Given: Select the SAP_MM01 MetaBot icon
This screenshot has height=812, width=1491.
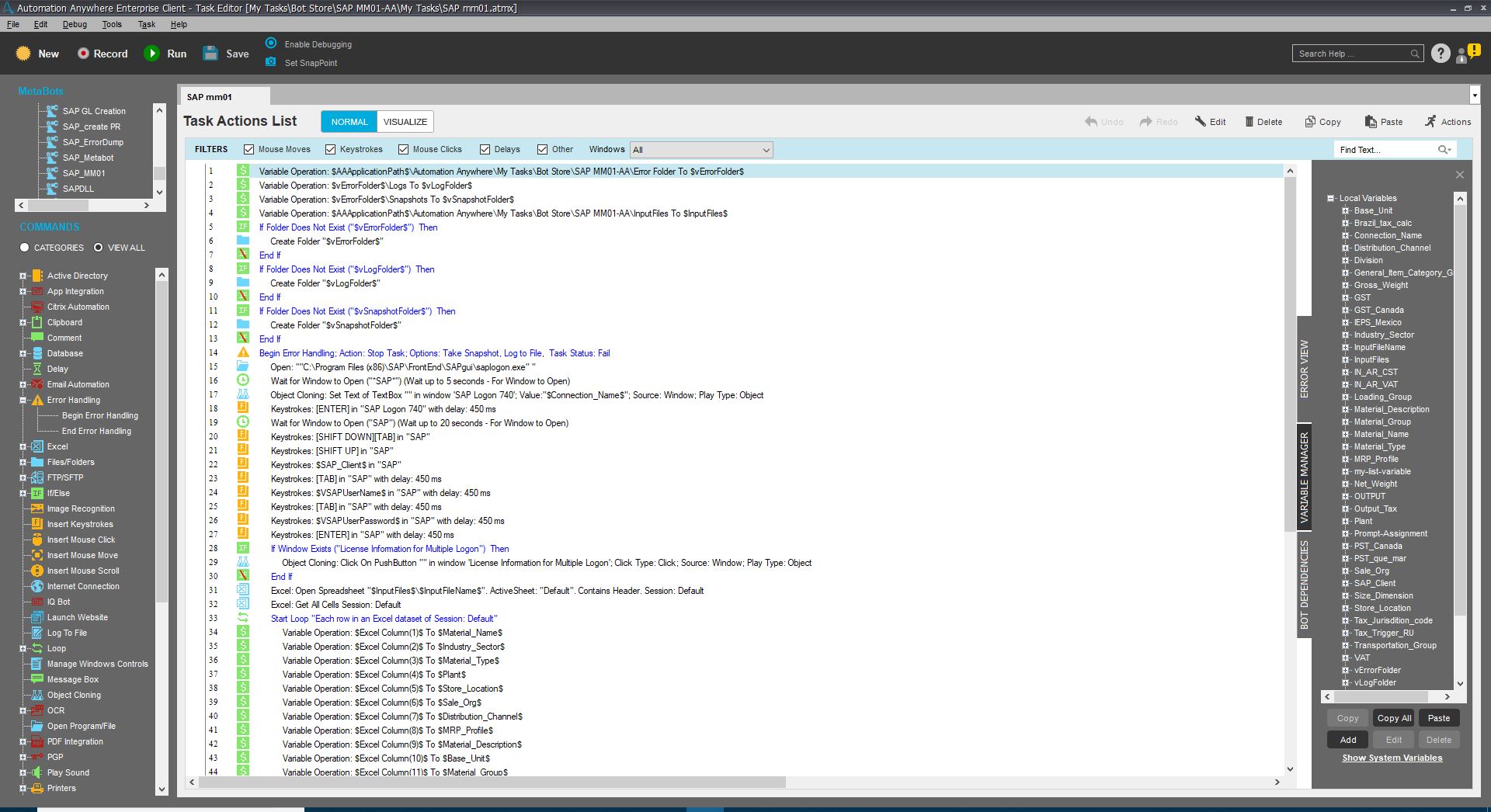Looking at the screenshot, I should tap(52, 173).
